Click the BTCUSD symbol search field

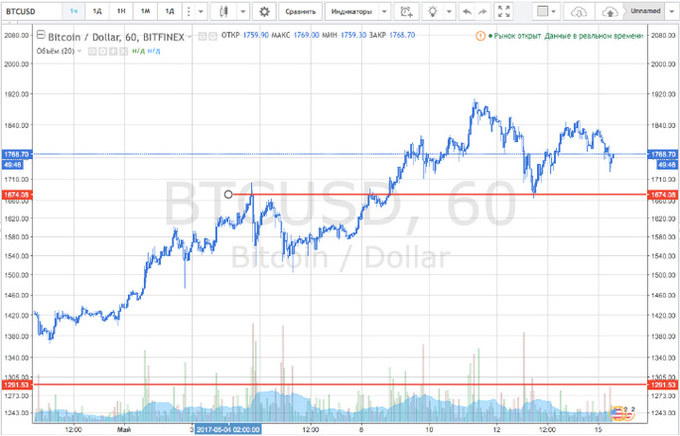28,11
